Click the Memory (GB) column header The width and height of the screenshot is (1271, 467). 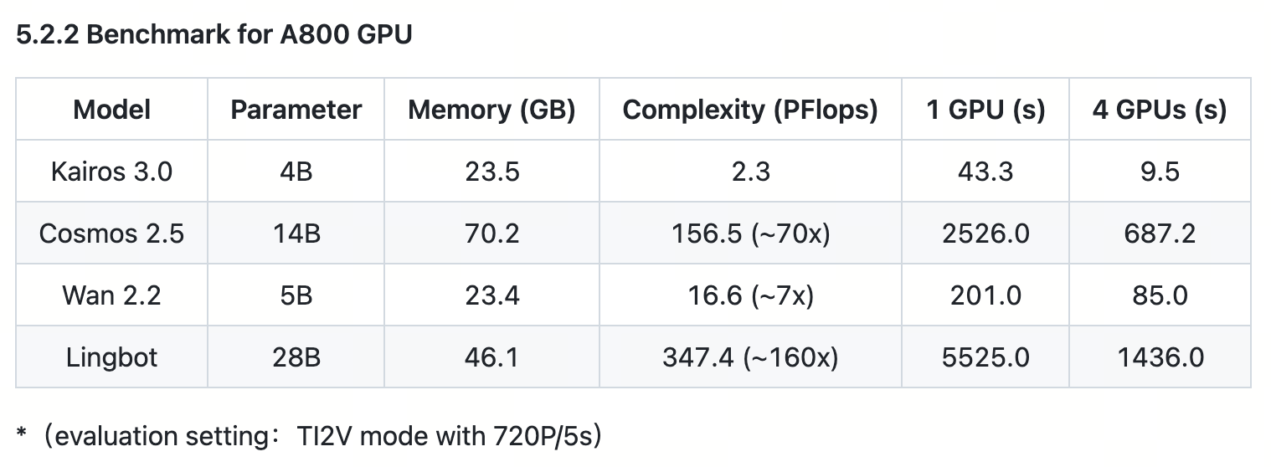[491, 110]
